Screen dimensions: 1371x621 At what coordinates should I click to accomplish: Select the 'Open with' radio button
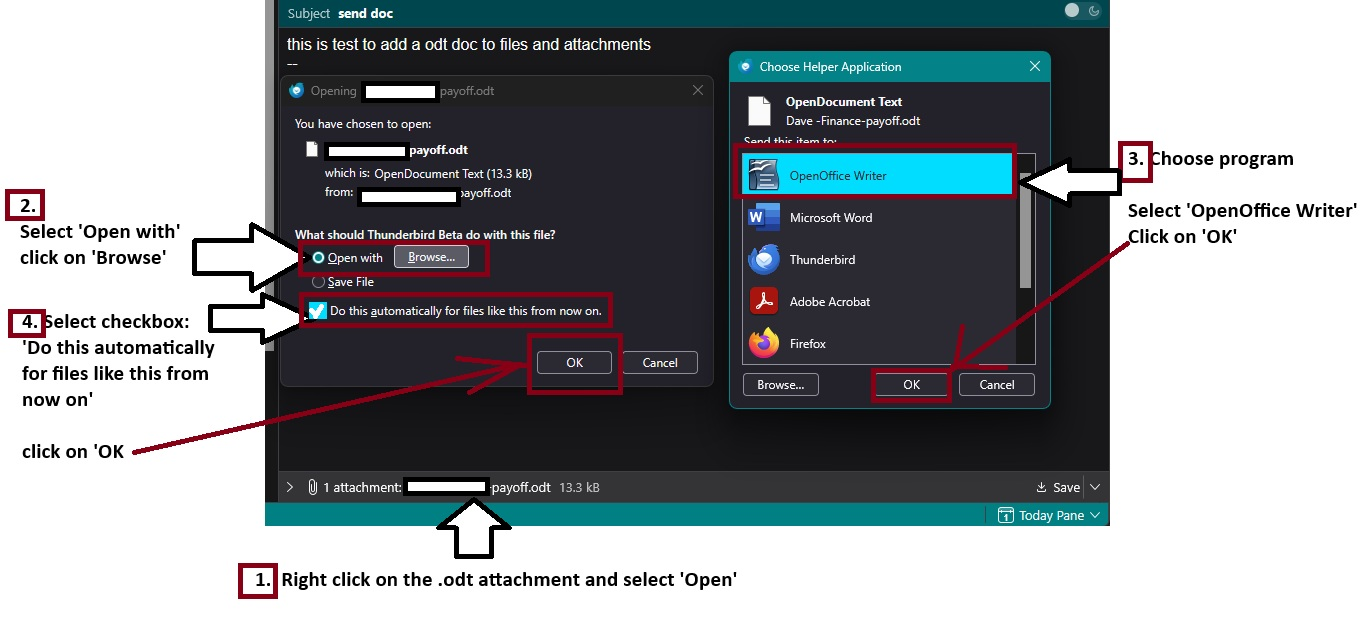318,258
